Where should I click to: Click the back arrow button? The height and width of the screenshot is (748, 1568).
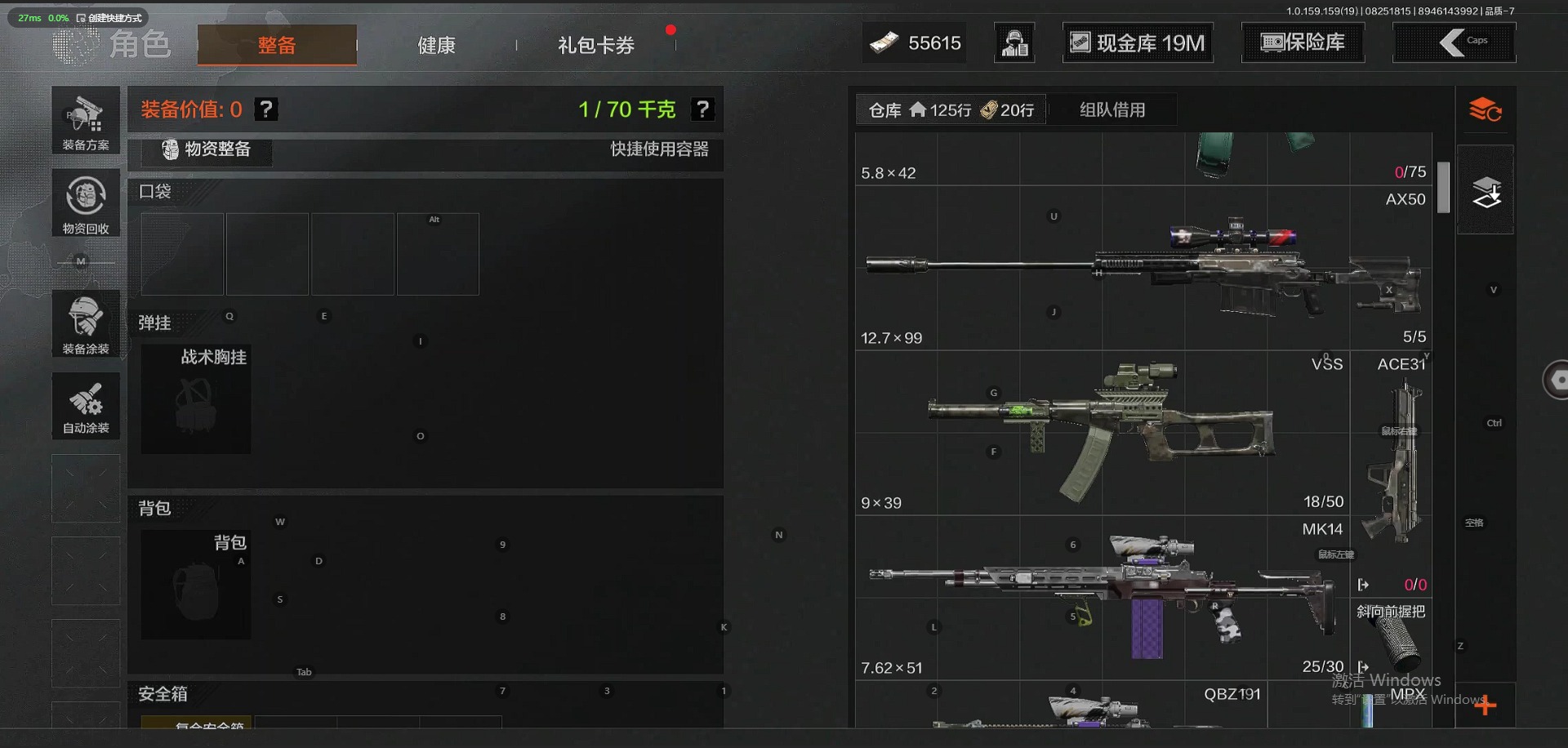1454,43
